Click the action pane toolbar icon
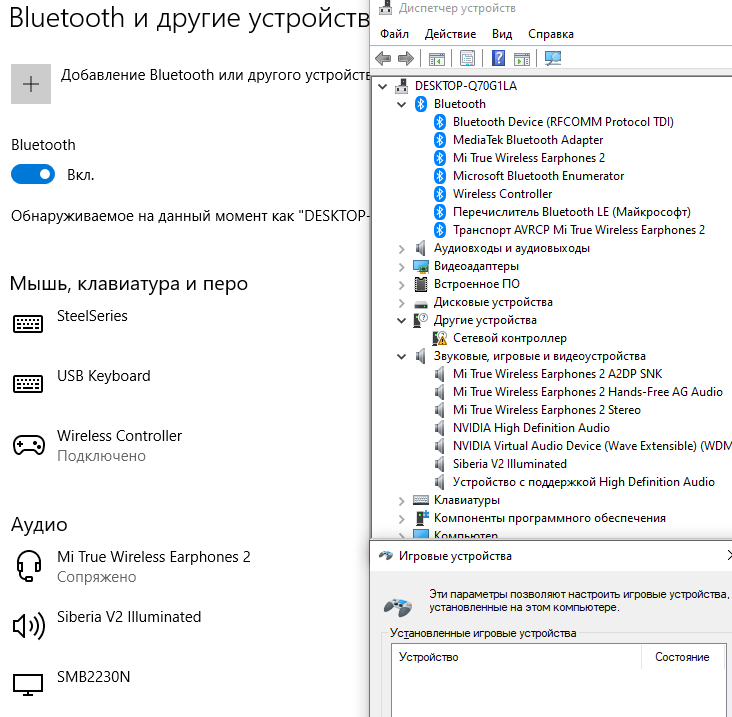The image size is (732, 717). click(x=521, y=59)
